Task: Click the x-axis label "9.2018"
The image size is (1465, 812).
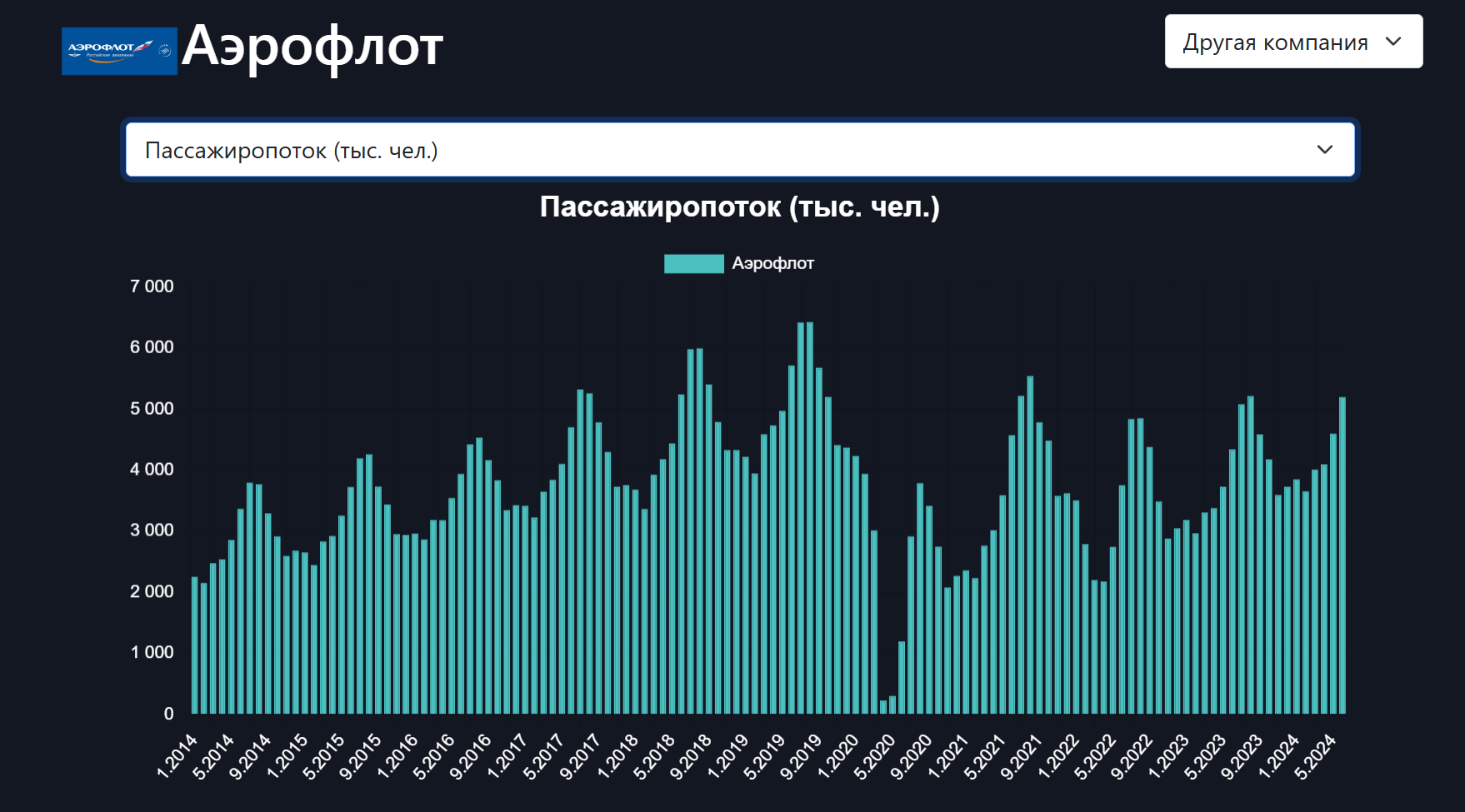Action: point(692,756)
